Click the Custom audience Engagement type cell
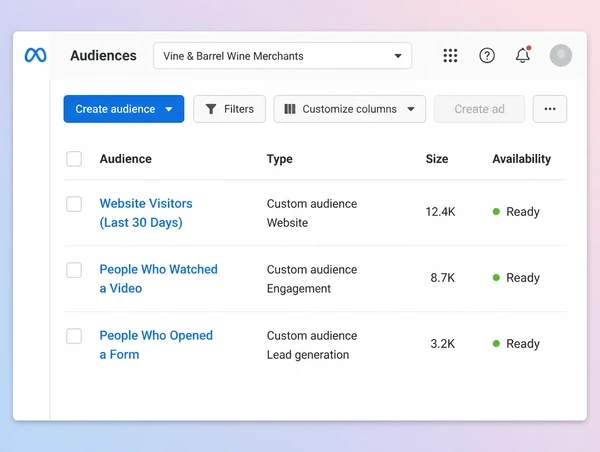The height and width of the screenshot is (452, 600). (x=312, y=279)
